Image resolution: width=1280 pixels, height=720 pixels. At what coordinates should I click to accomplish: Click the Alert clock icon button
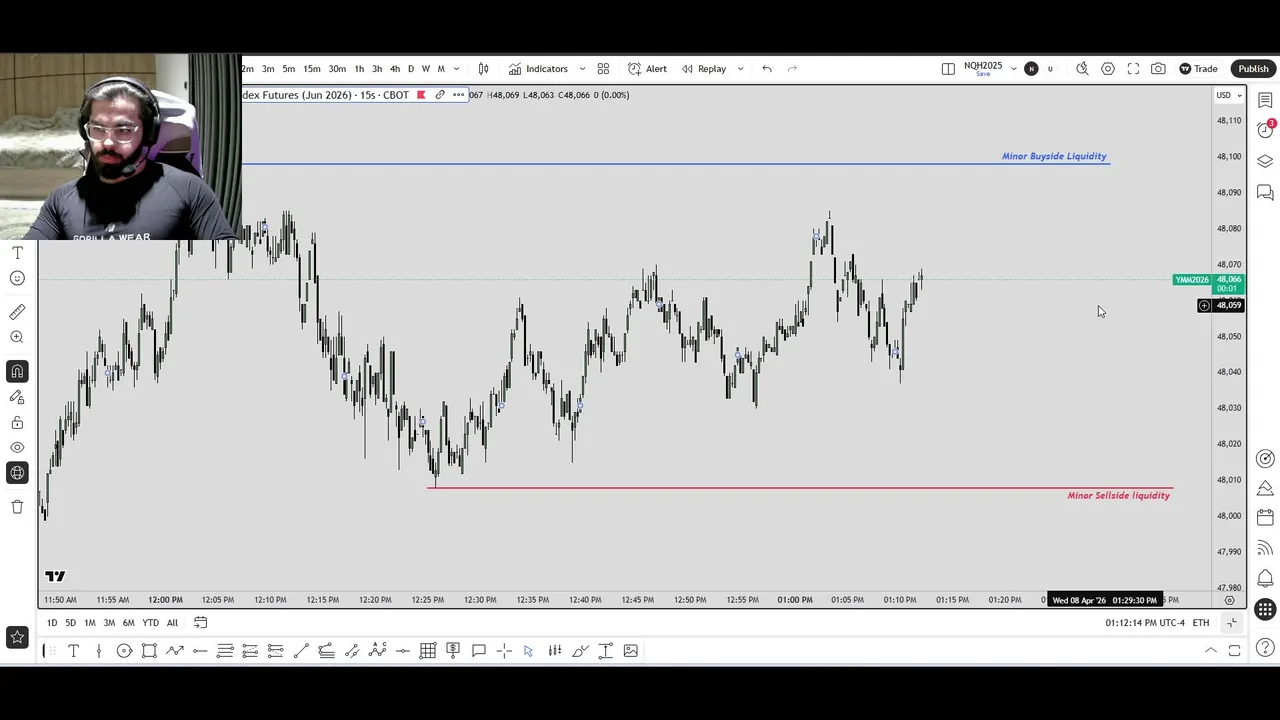(647, 69)
